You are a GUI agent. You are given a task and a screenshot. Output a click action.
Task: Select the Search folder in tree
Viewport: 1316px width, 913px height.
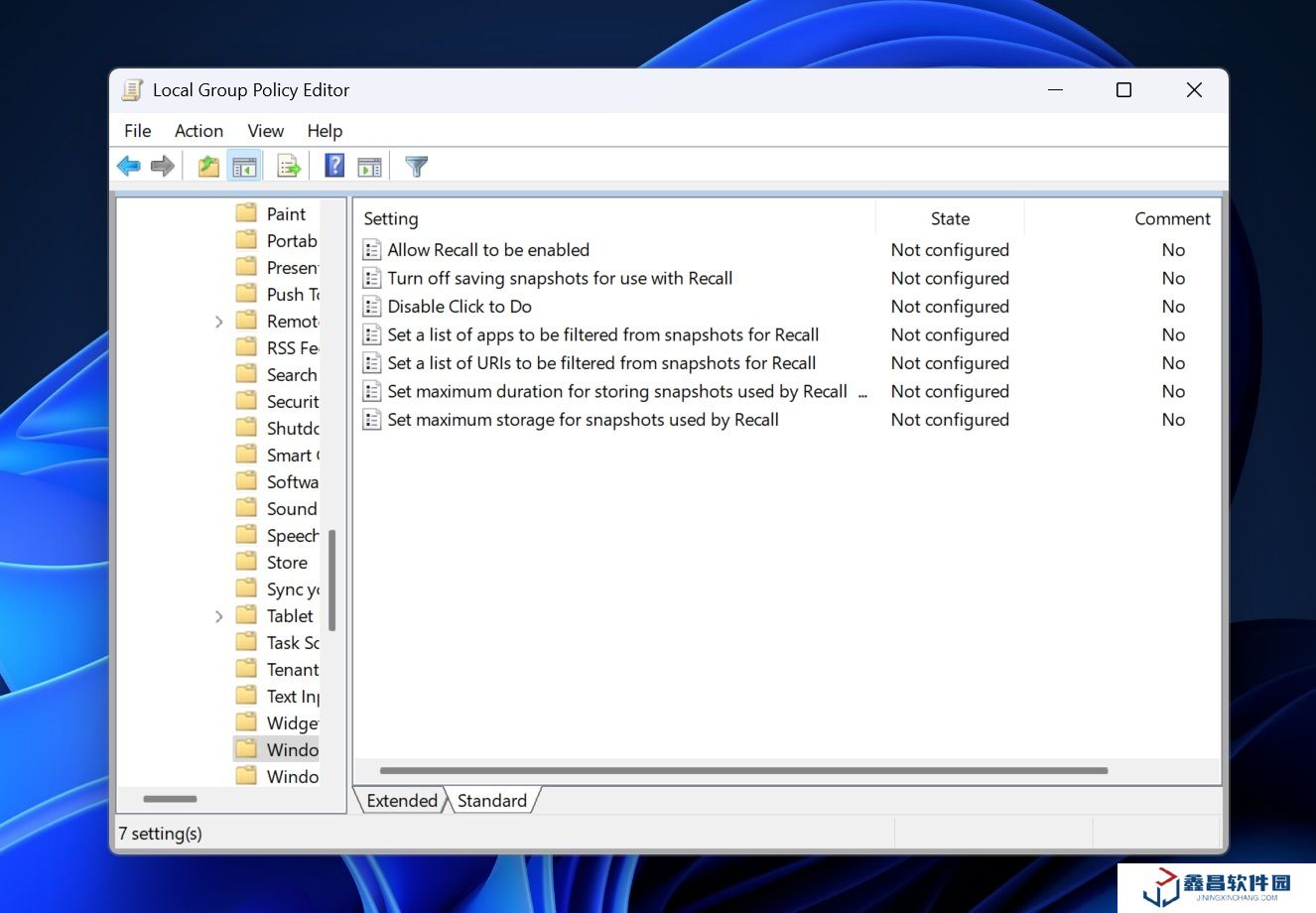pos(292,375)
